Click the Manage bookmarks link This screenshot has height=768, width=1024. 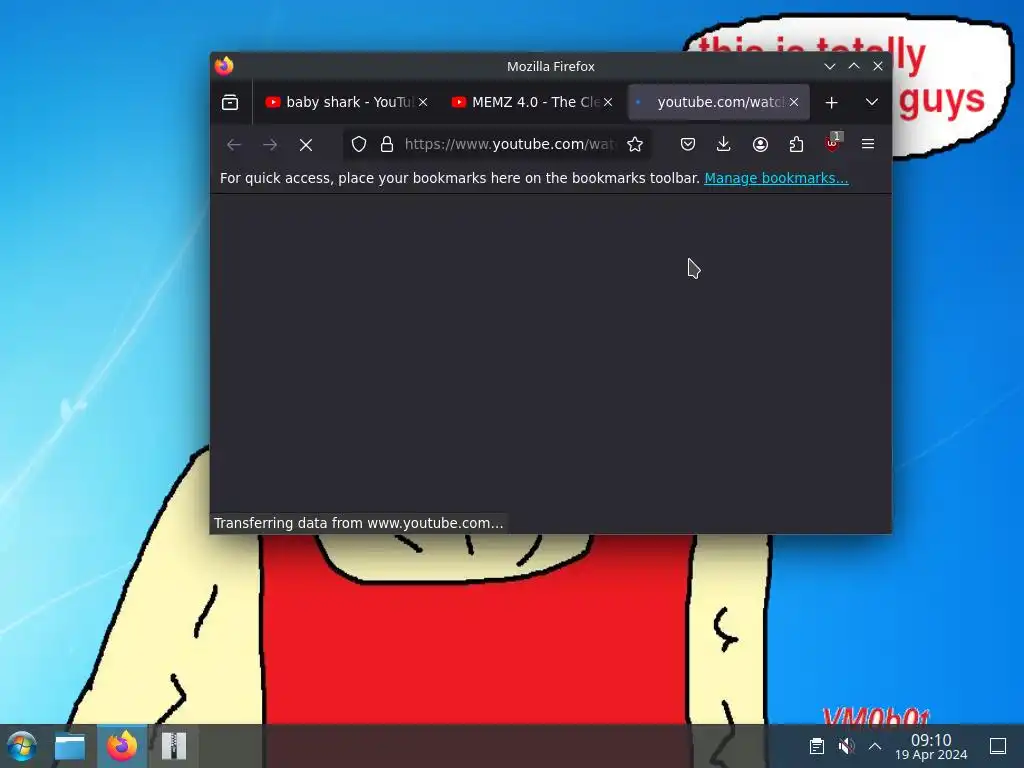coord(776,178)
